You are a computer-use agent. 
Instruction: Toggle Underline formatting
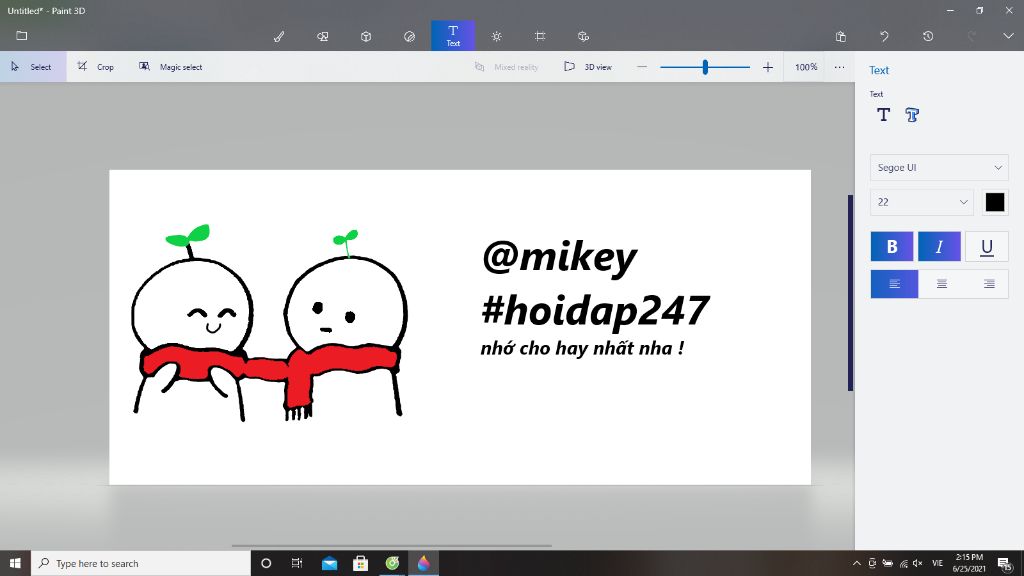coord(987,246)
